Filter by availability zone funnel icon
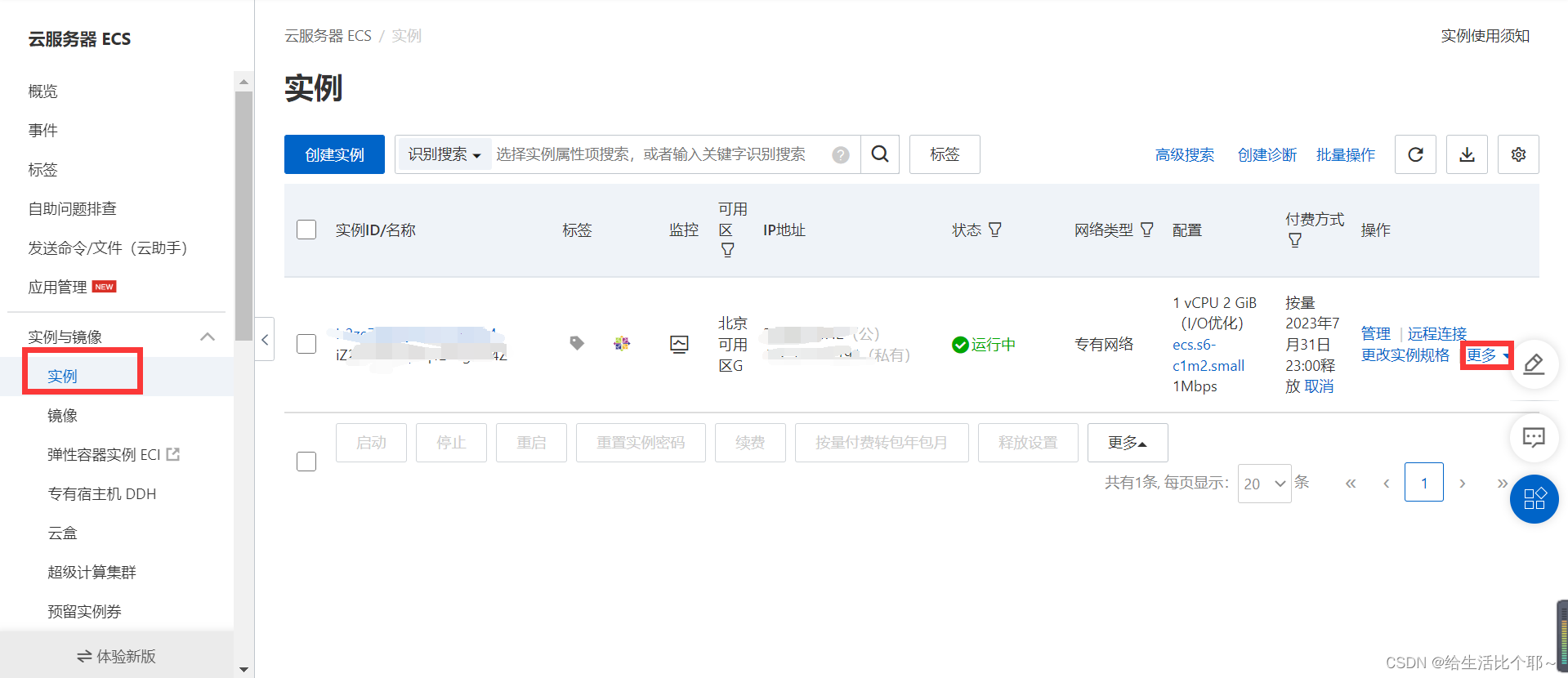Viewport: 1568px width, 678px height. pyautogui.click(x=727, y=250)
